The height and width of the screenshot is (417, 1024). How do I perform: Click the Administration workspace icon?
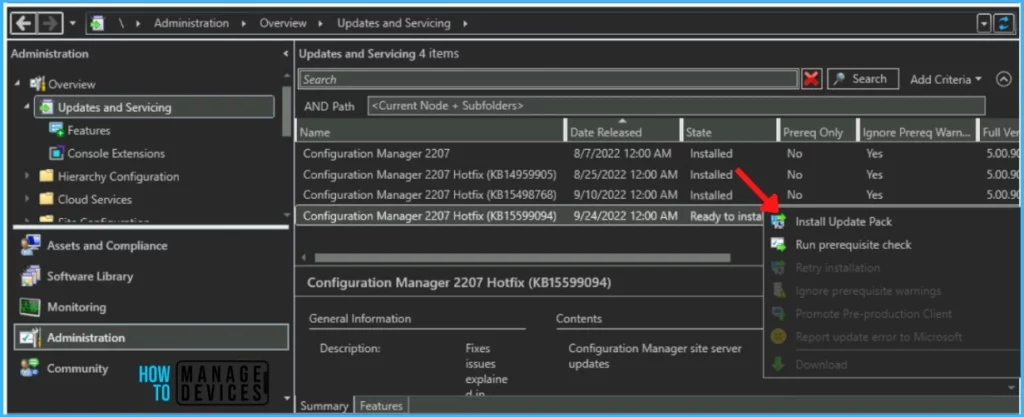coord(30,337)
